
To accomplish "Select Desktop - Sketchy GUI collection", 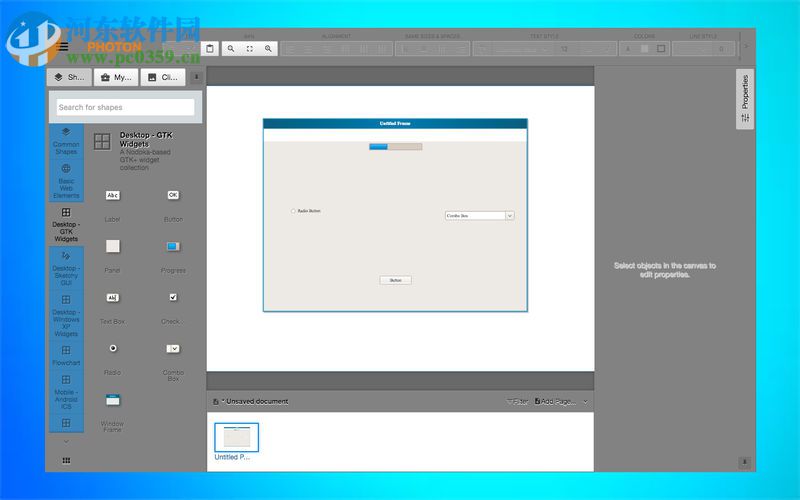I will pyautogui.click(x=66, y=268).
